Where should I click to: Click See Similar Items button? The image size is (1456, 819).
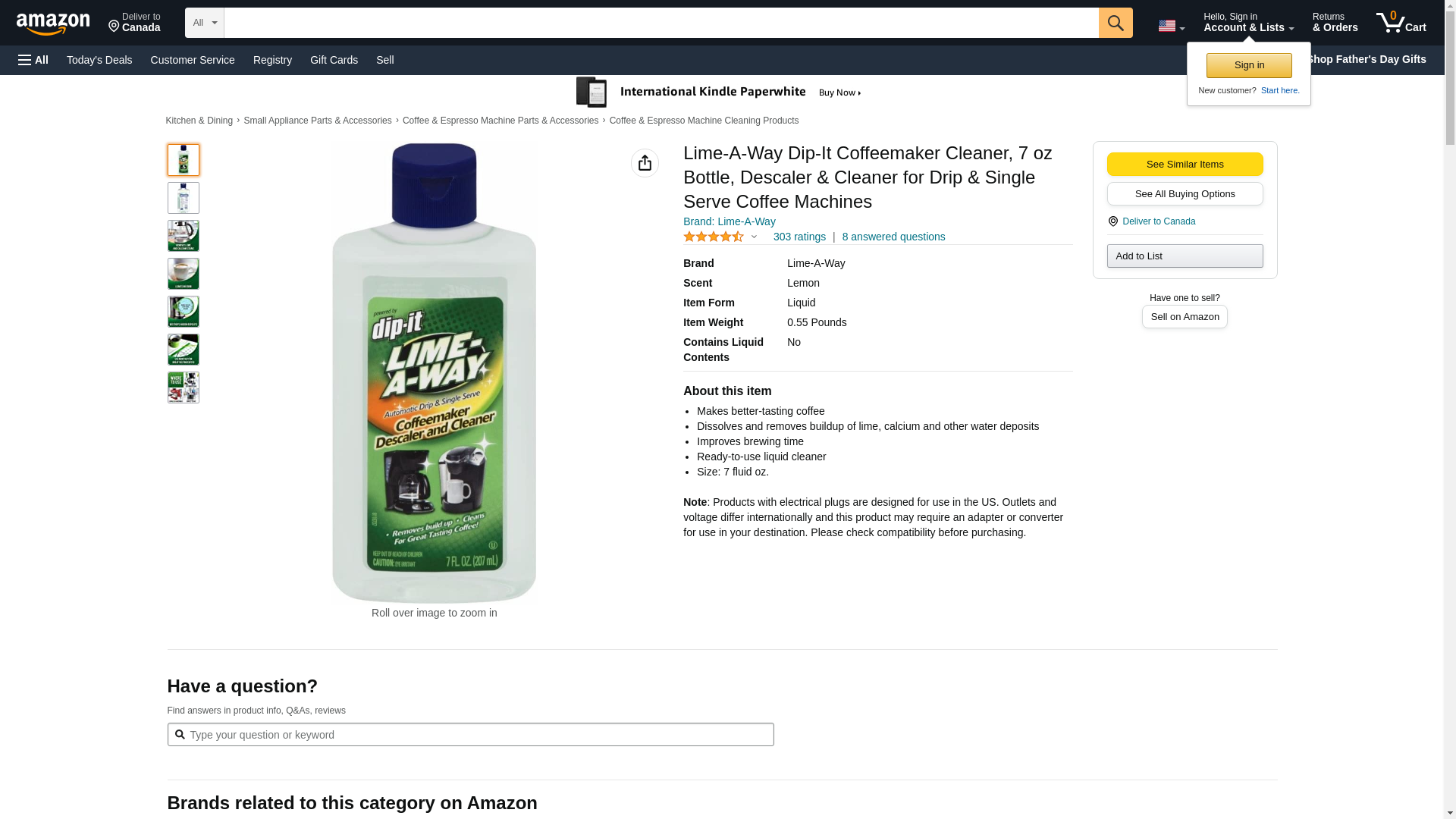tap(1185, 165)
